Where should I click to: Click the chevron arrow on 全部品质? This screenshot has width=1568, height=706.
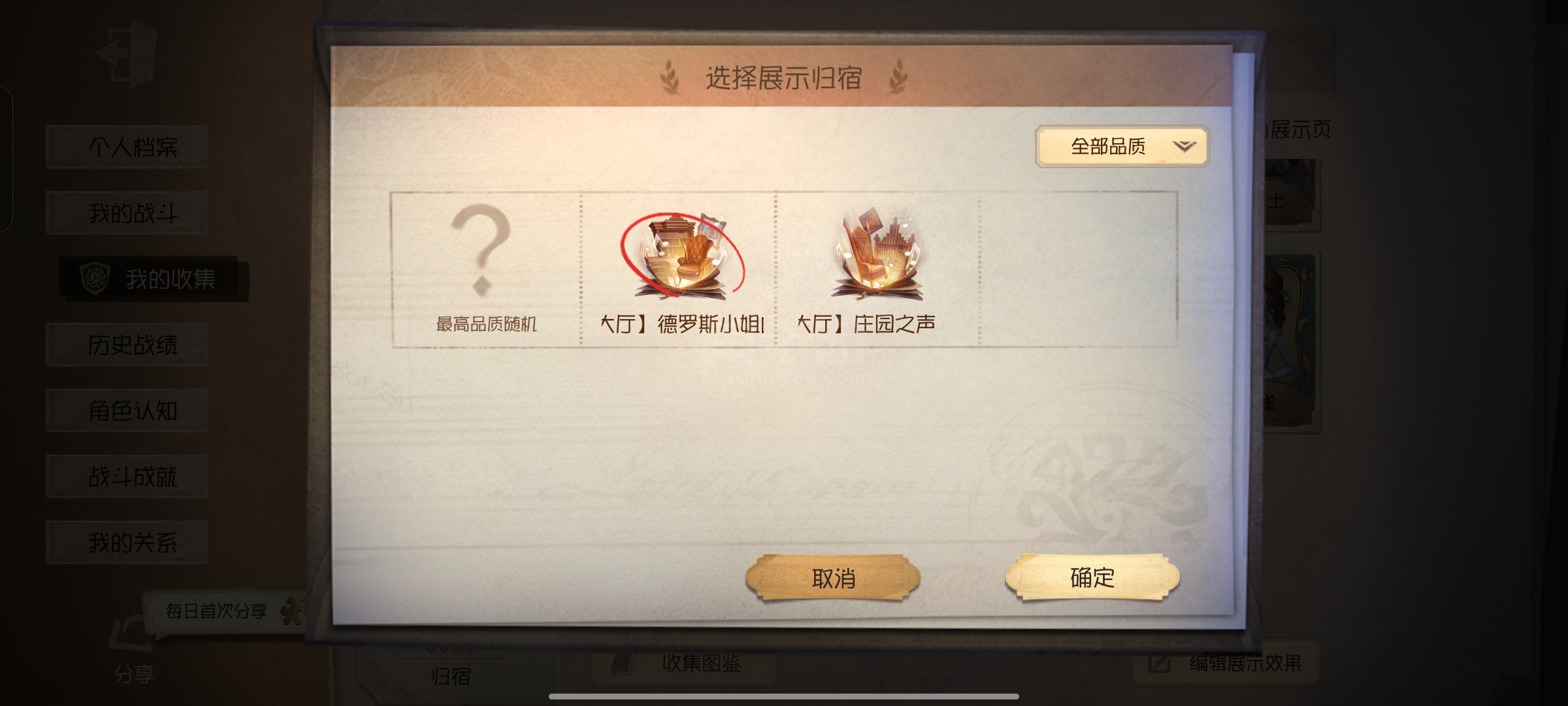[x=1184, y=146]
